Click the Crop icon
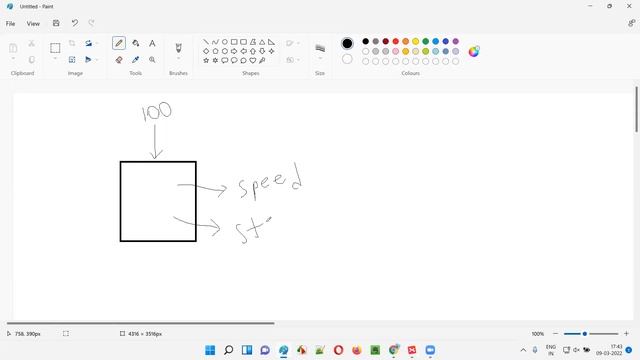 [72, 43]
